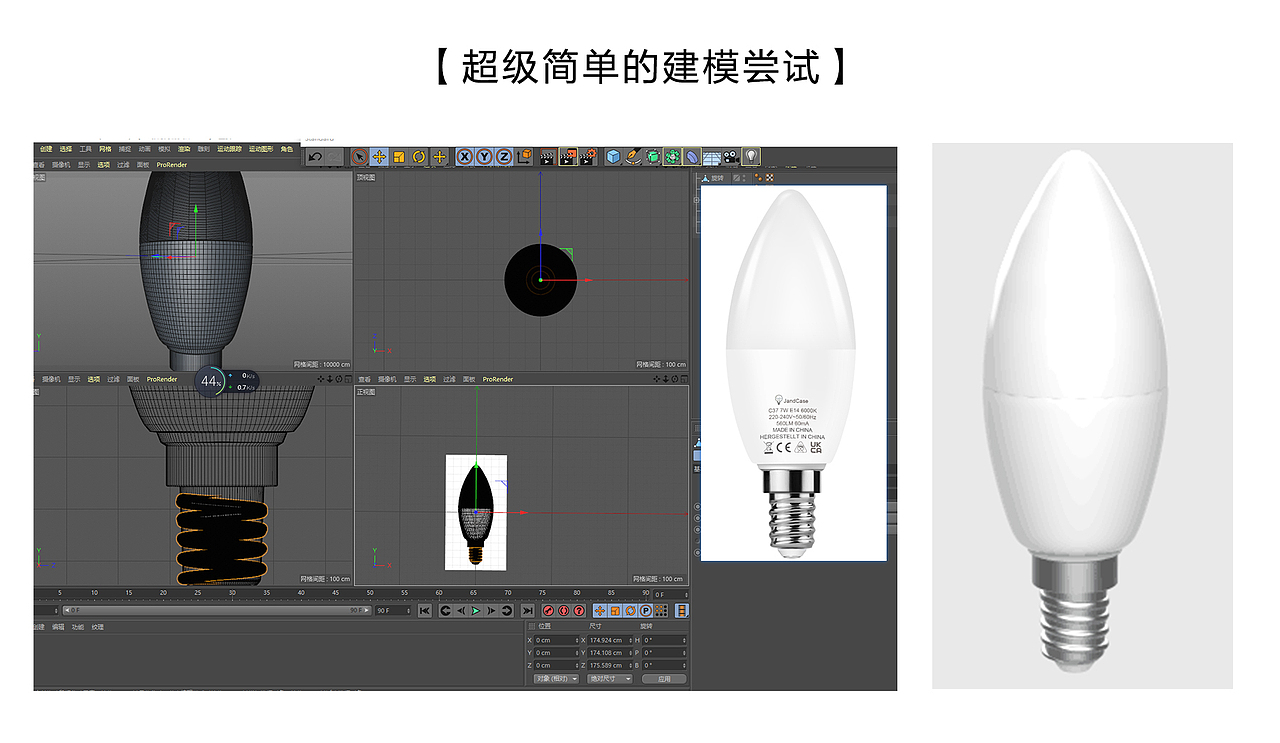This screenshot has width=1280, height=743.
Task: Click the 旋转 tab in right panel
Action: 717,178
